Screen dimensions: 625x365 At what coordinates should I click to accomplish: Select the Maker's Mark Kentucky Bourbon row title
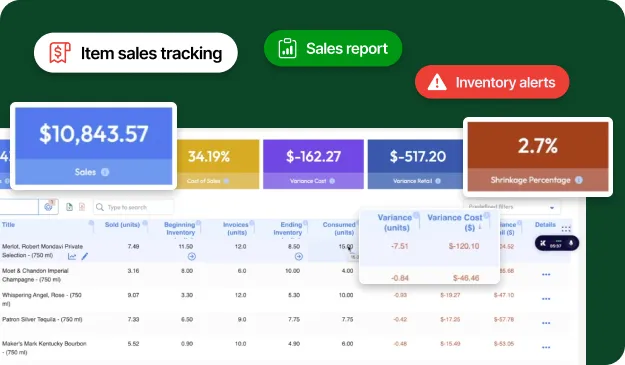tap(44, 348)
